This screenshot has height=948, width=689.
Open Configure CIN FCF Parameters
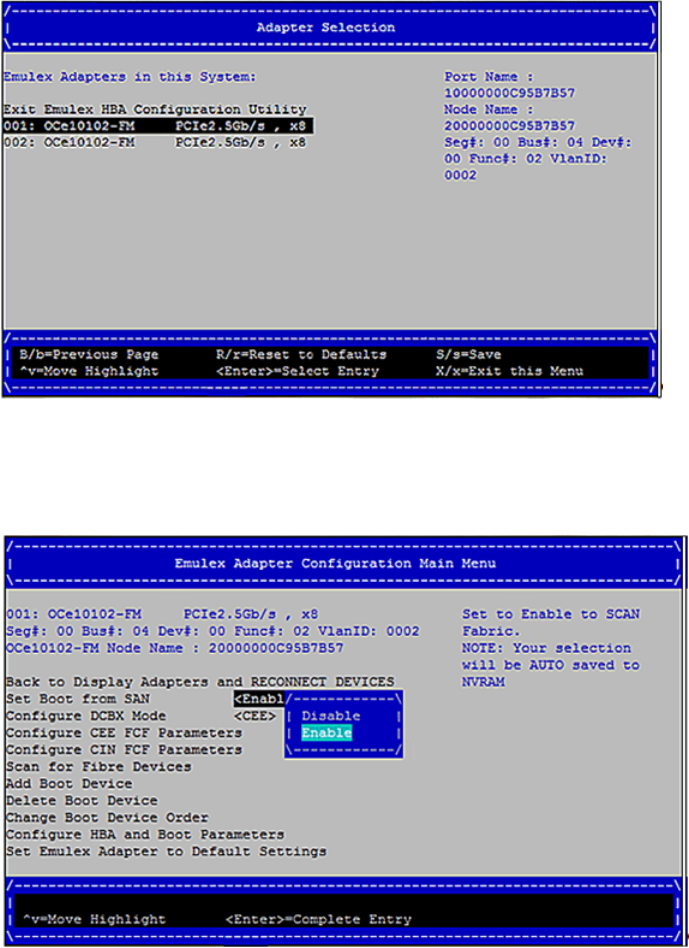tap(124, 750)
